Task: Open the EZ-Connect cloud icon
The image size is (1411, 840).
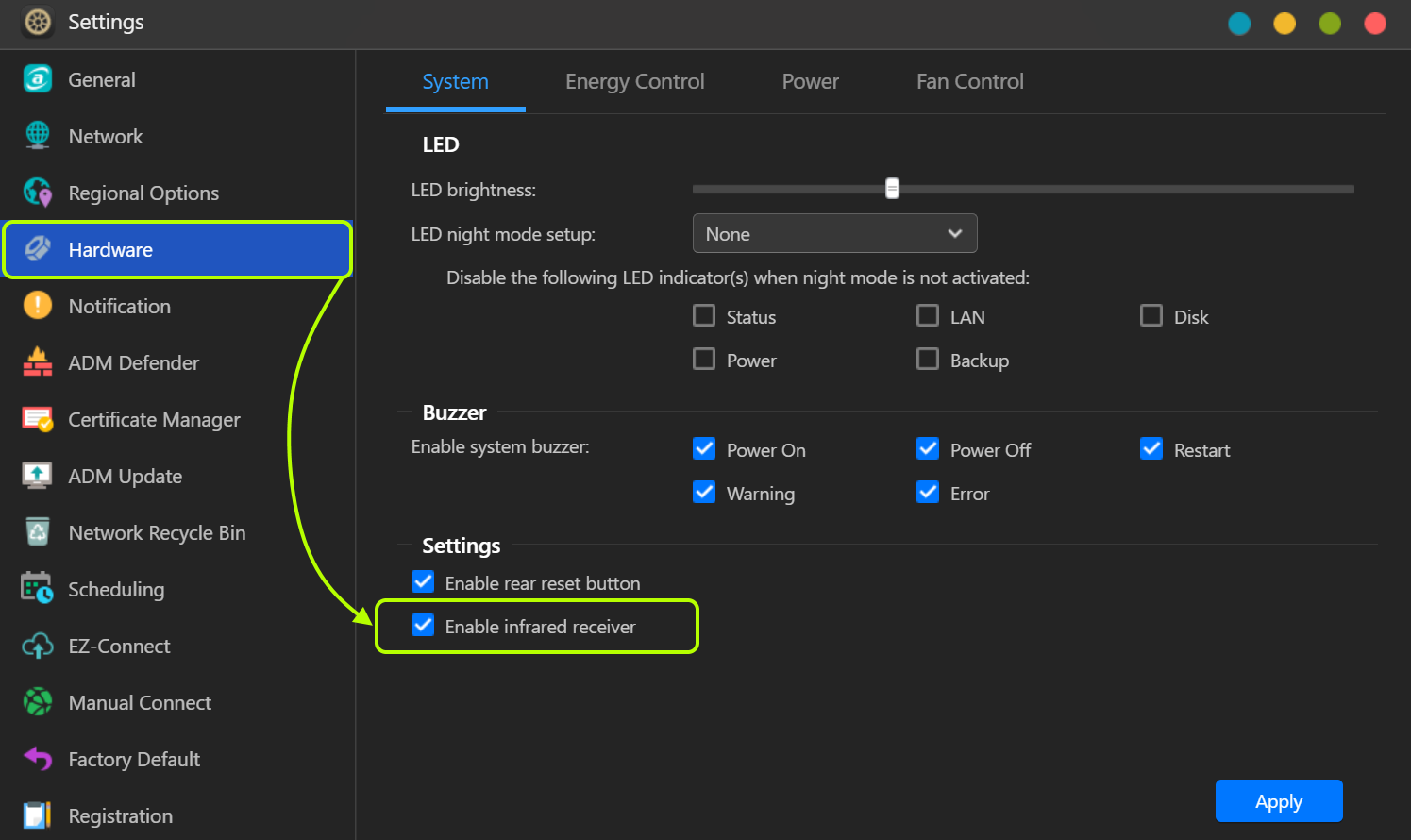Action: click(x=38, y=646)
